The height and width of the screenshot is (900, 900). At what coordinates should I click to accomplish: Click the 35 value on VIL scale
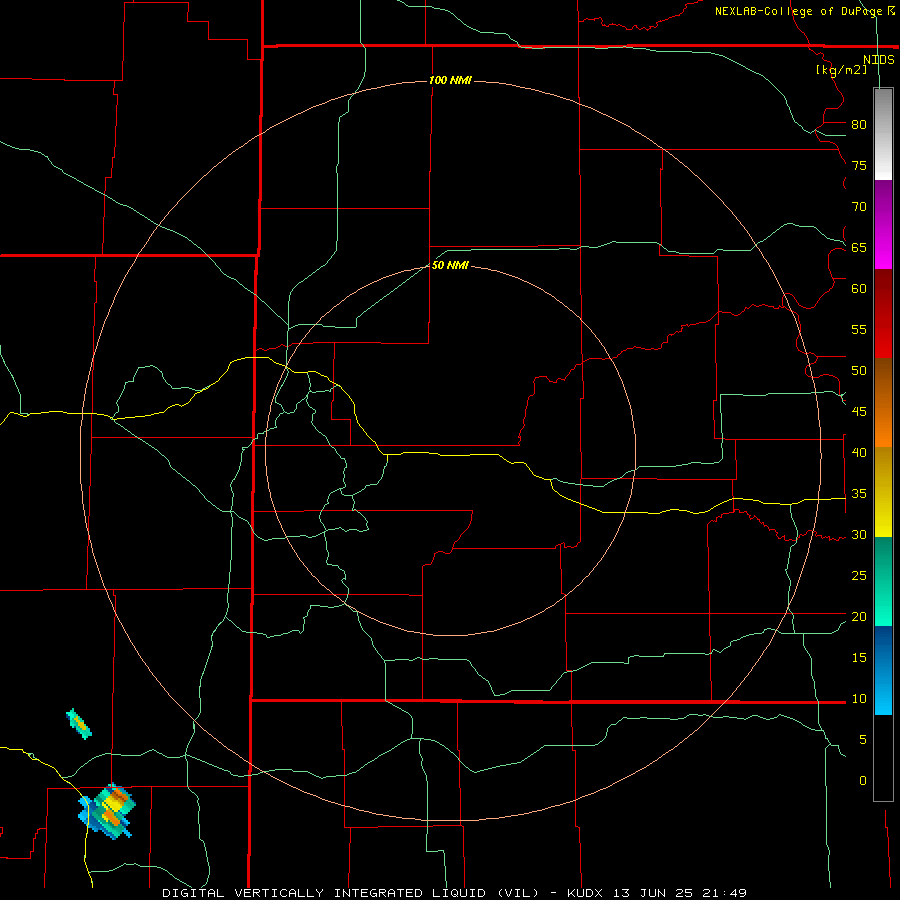859,494
